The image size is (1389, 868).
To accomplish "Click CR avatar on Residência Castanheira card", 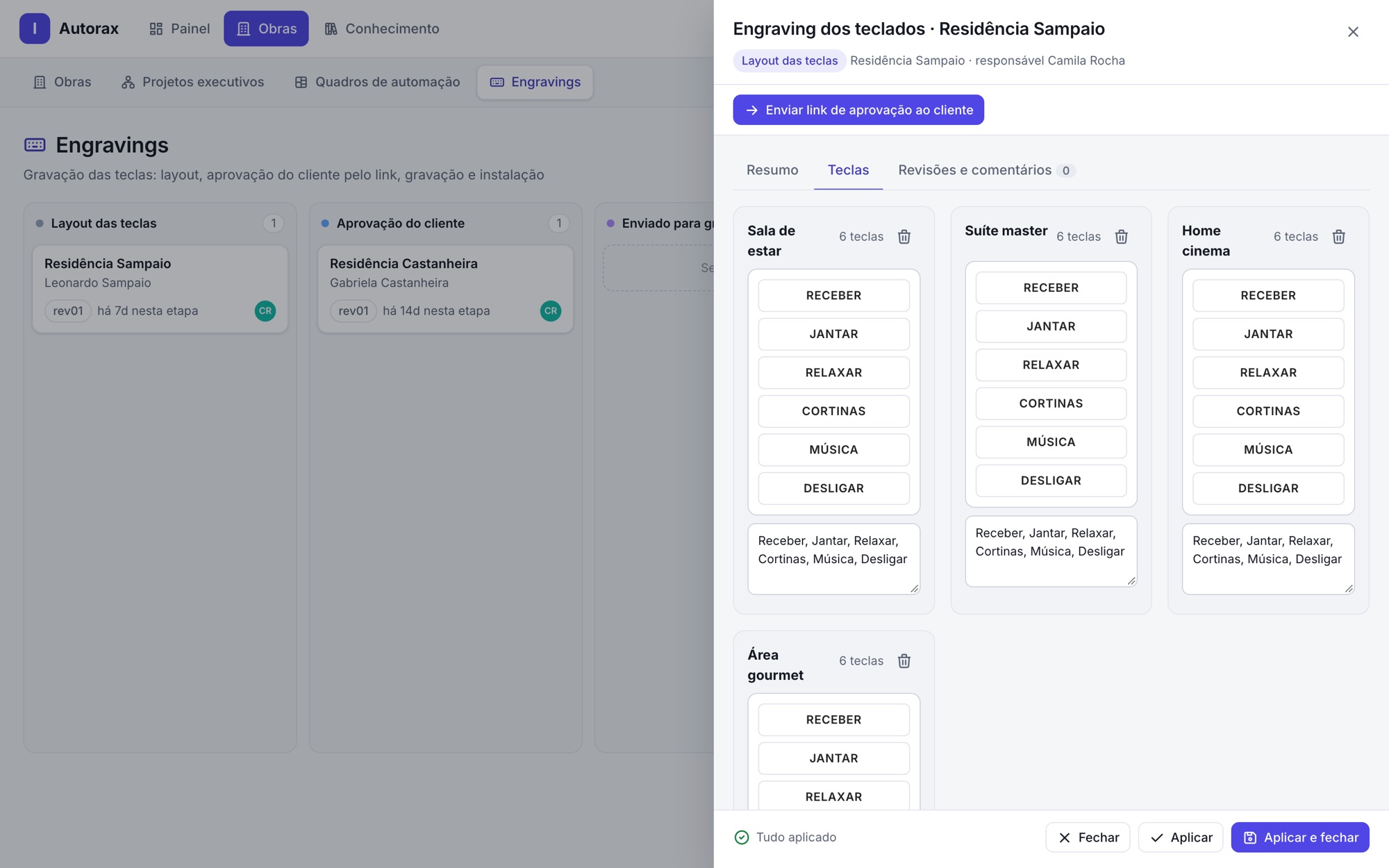I will [551, 311].
